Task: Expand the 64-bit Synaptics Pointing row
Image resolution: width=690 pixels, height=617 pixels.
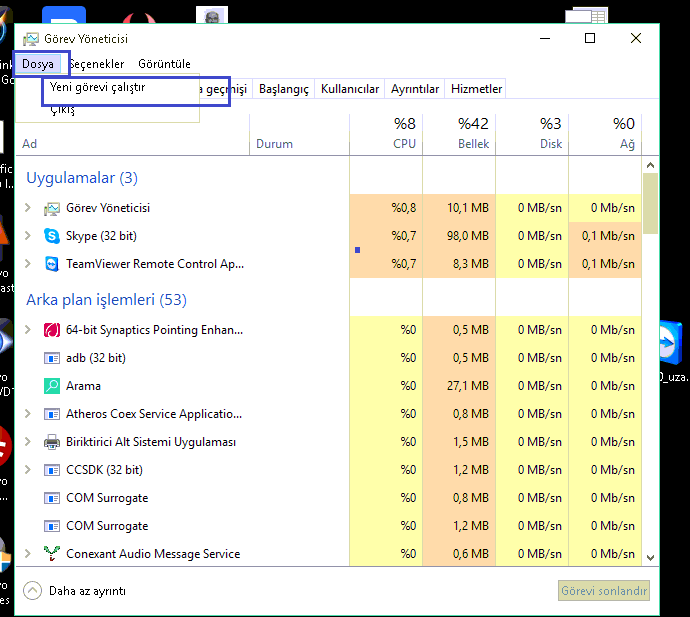Action: point(28,330)
